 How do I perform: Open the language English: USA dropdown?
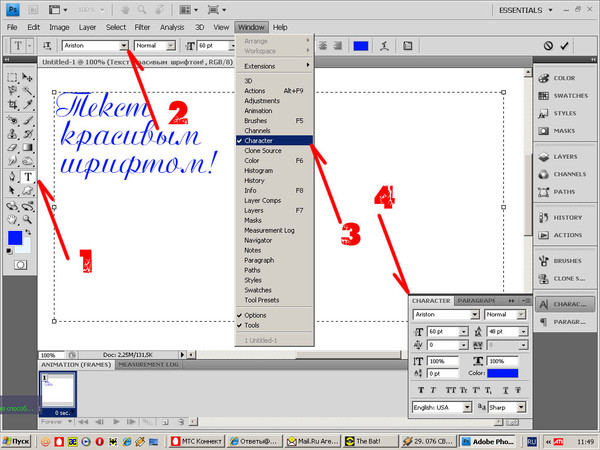pyautogui.click(x=467, y=407)
